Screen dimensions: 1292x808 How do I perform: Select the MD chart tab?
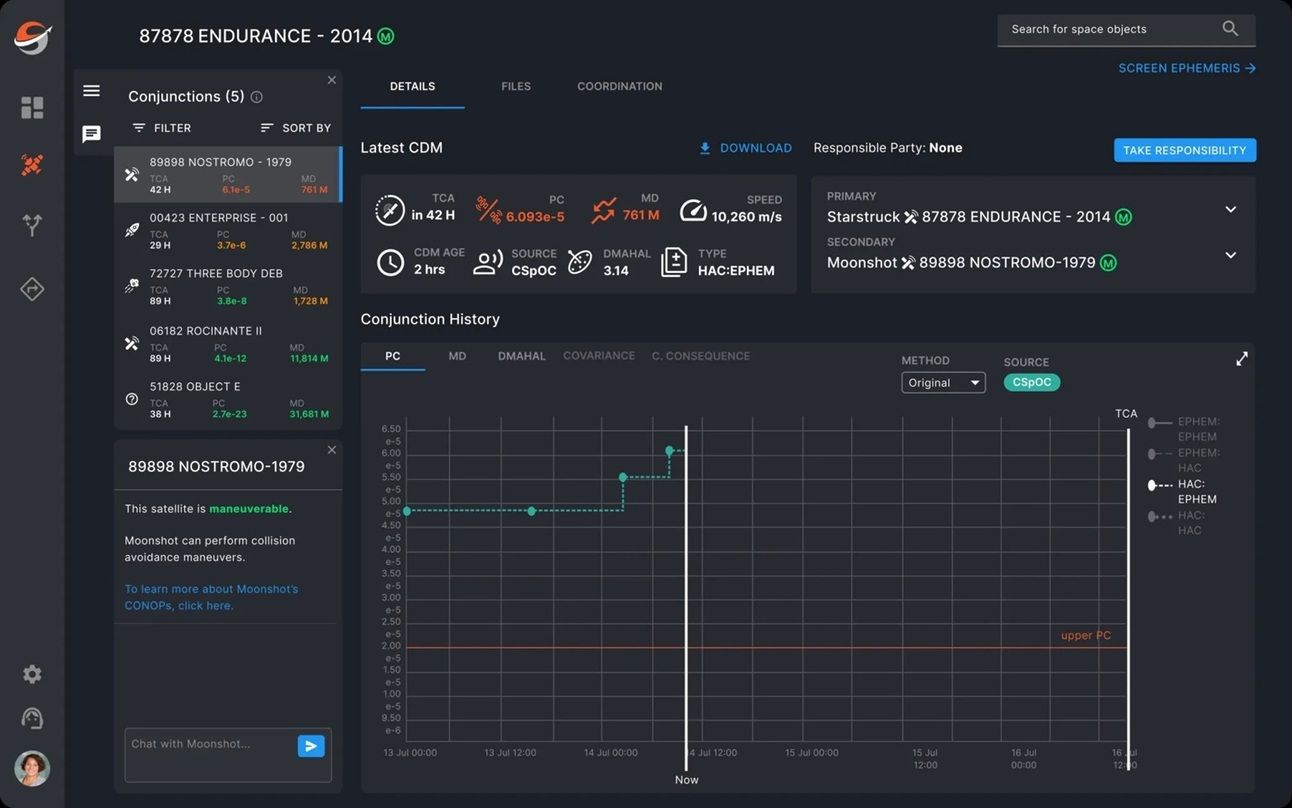click(457, 356)
